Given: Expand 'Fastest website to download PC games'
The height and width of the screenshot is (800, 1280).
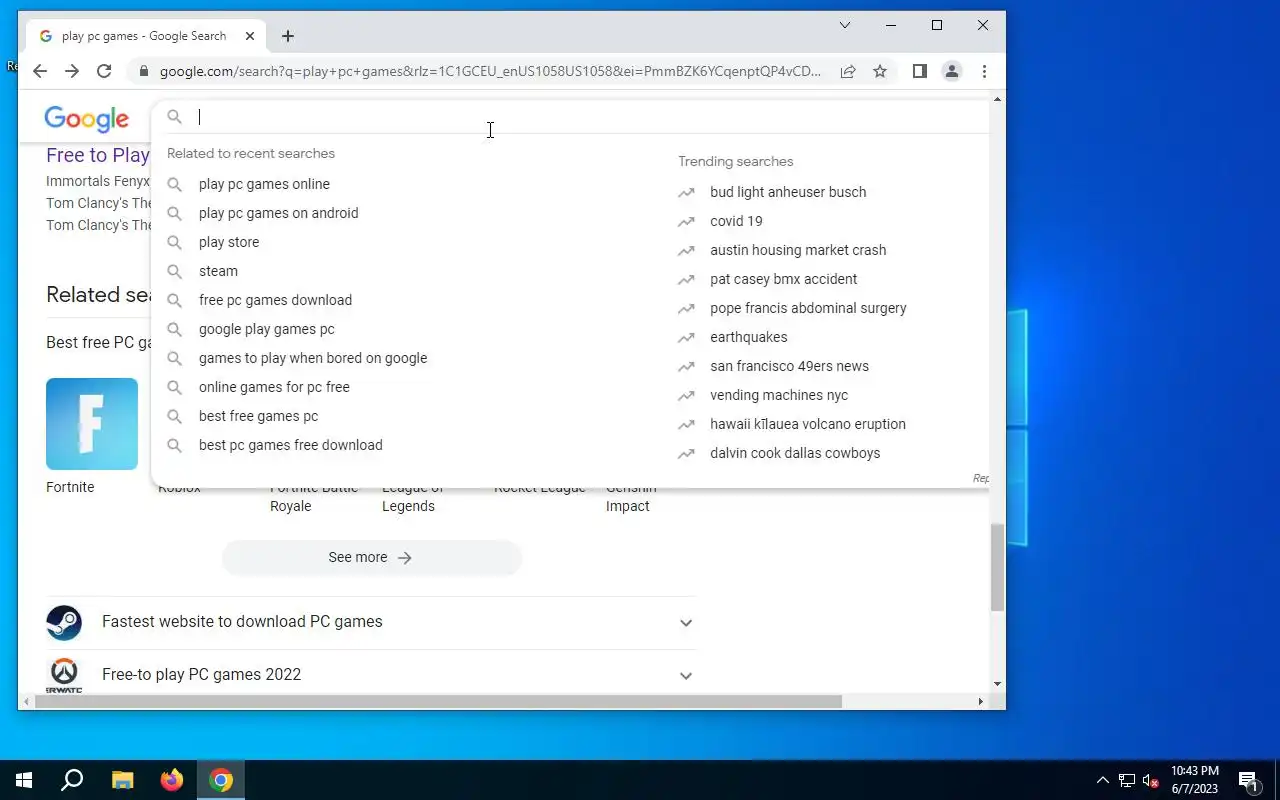Looking at the screenshot, I should [370, 622].
